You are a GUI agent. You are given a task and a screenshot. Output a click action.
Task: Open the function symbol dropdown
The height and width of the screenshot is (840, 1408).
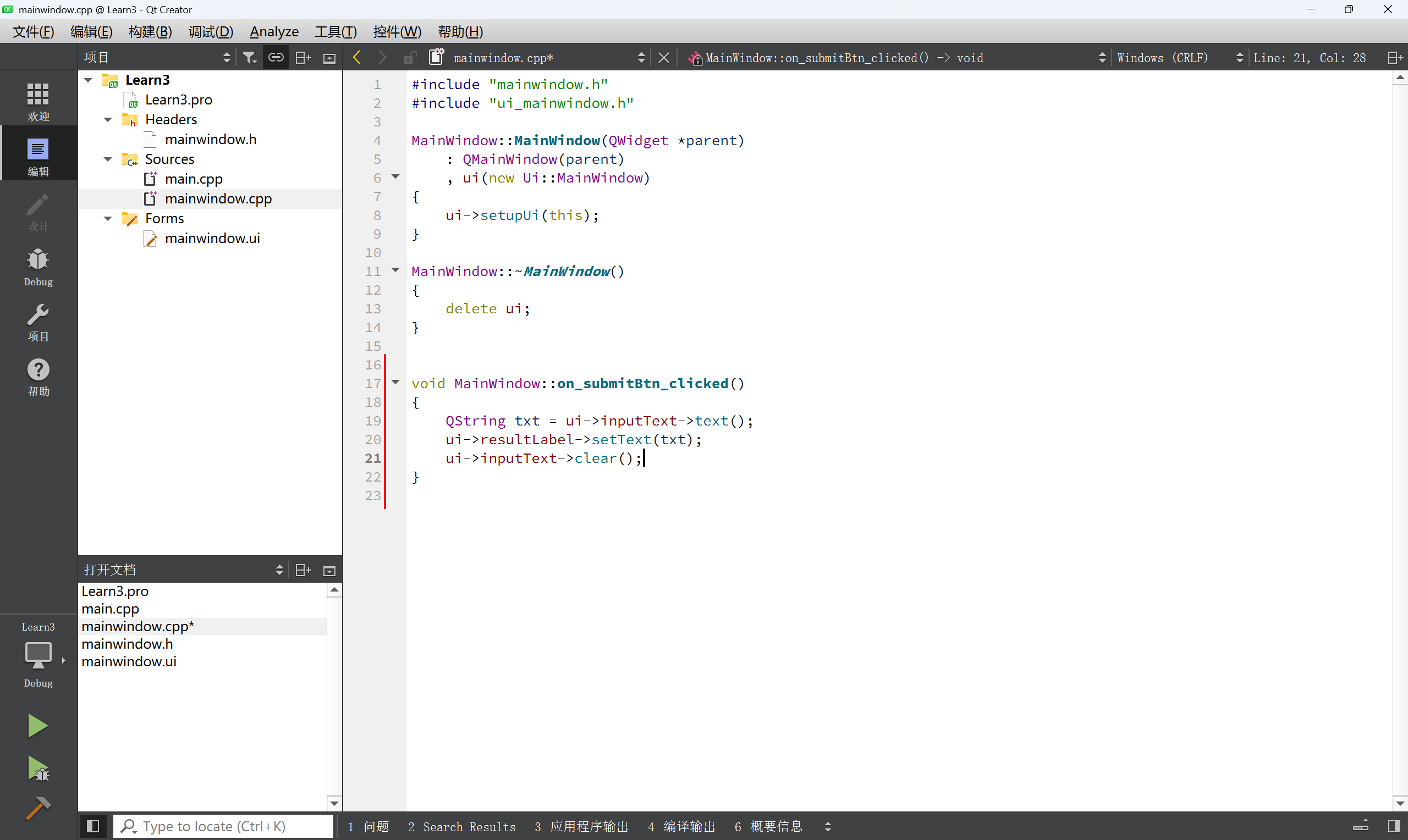pos(898,58)
